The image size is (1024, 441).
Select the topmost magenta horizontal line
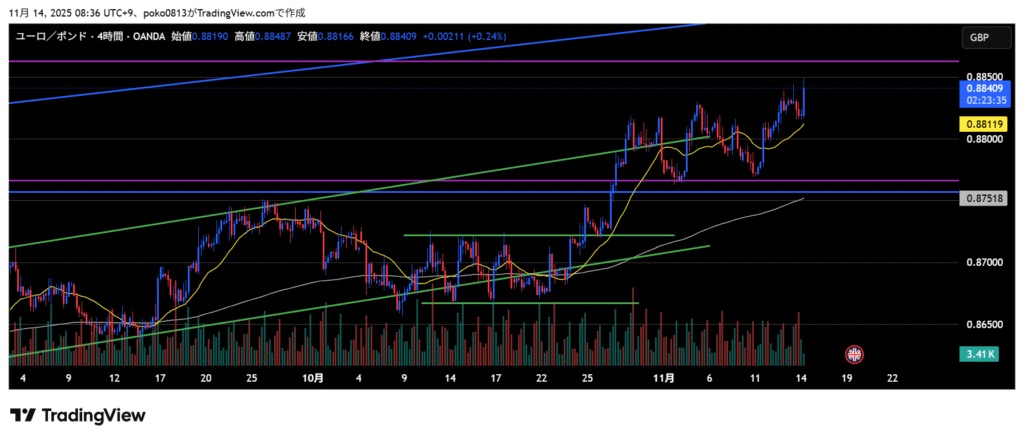coord(500,61)
